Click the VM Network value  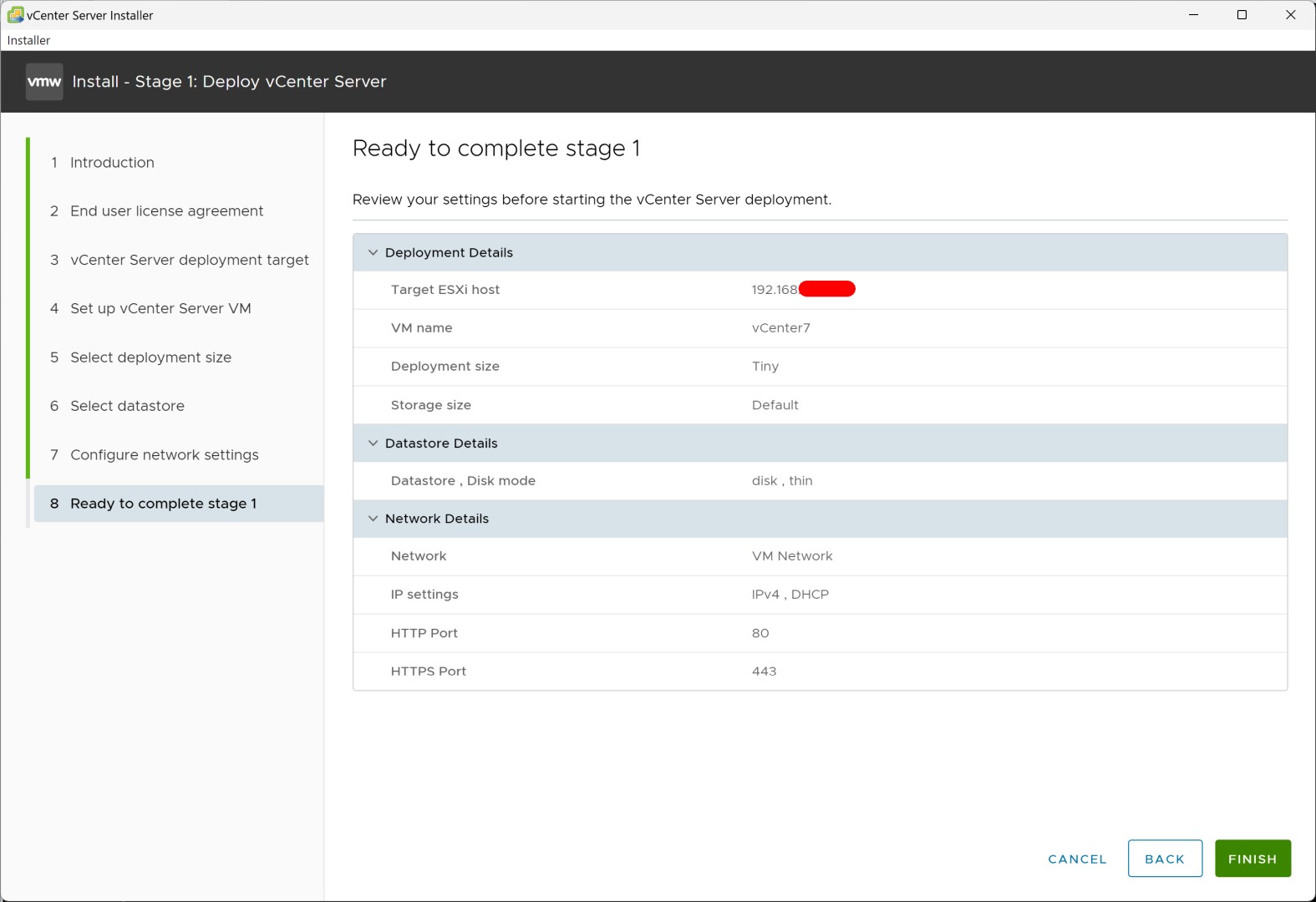tap(792, 556)
